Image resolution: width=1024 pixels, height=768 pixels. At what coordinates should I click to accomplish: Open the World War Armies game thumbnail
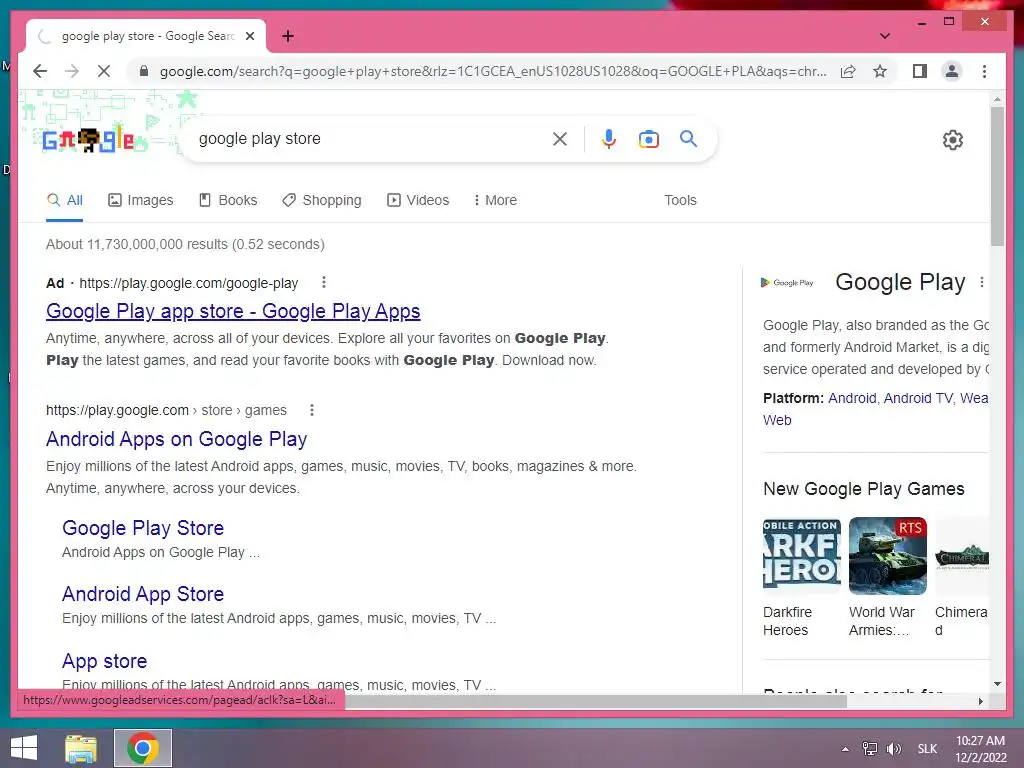point(888,556)
